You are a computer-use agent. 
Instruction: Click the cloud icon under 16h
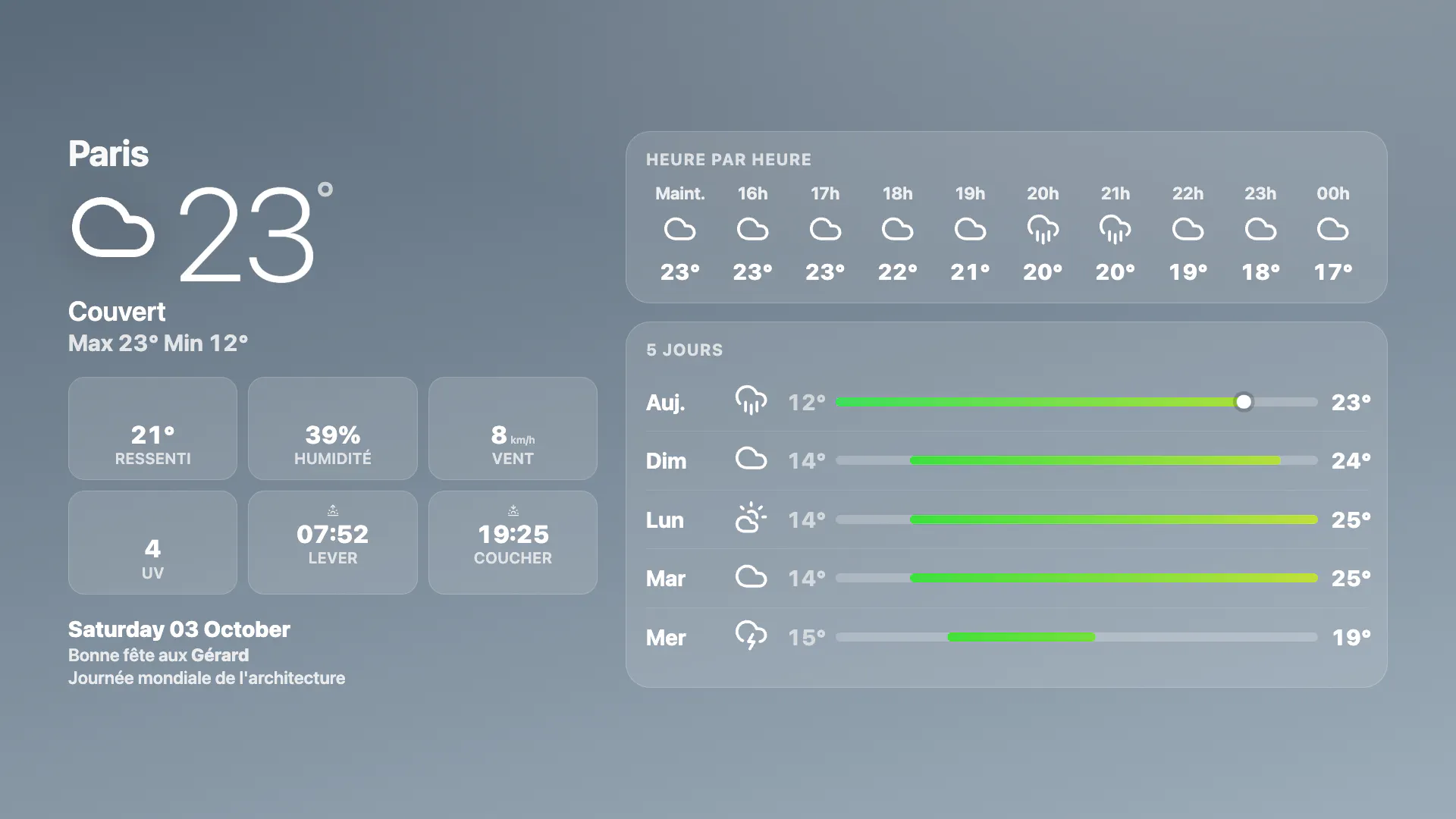pos(752,229)
